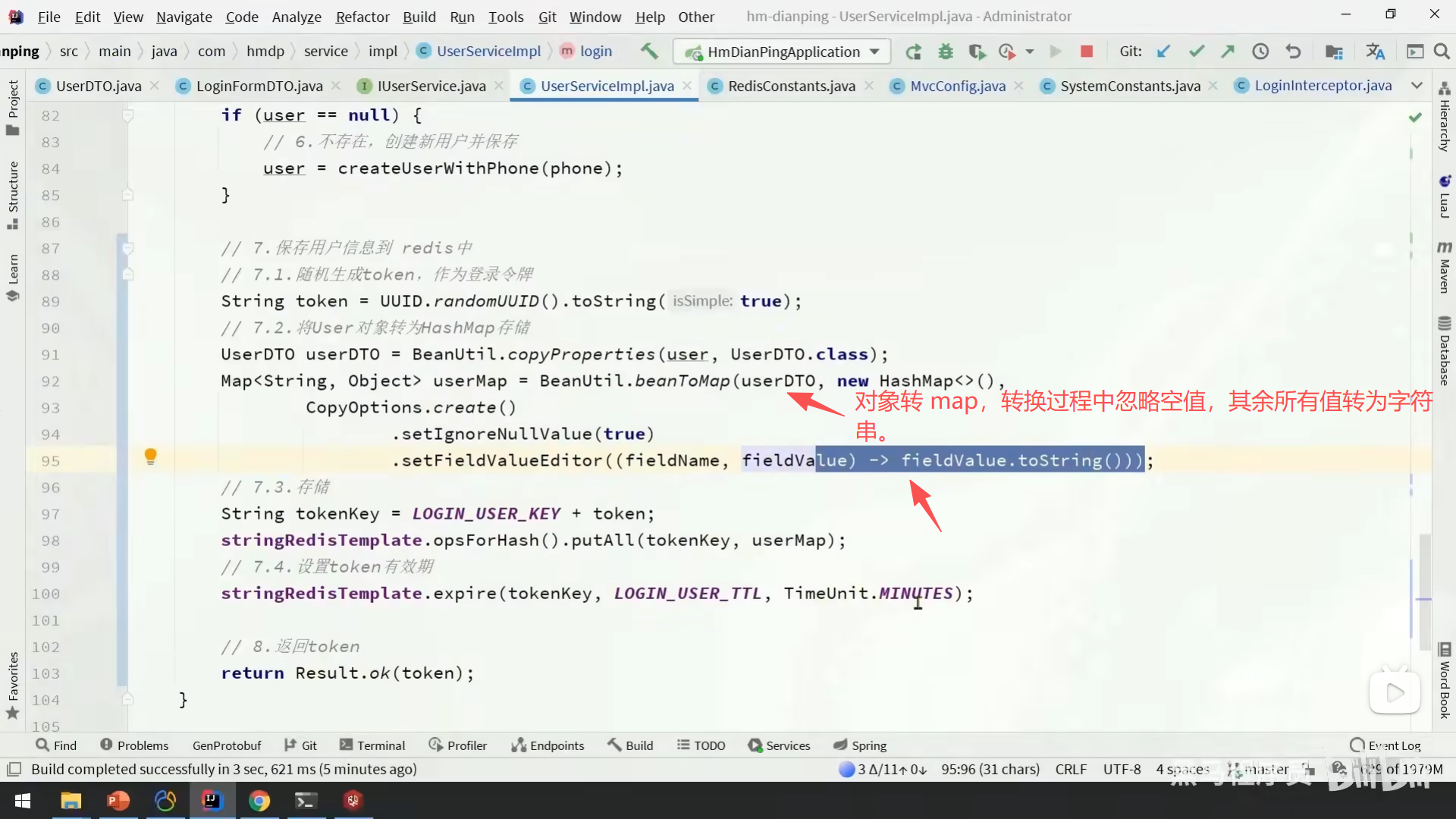
Task: Click the vertical editor scrollbar thumb
Action: tap(1424, 591)
